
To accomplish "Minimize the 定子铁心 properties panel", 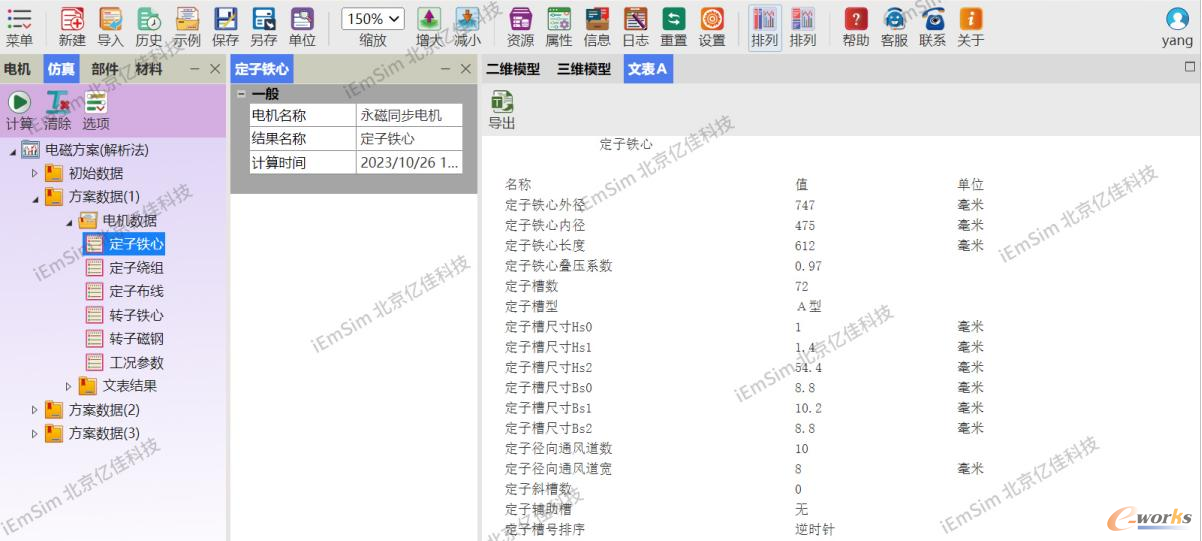I will pos(446,69).
